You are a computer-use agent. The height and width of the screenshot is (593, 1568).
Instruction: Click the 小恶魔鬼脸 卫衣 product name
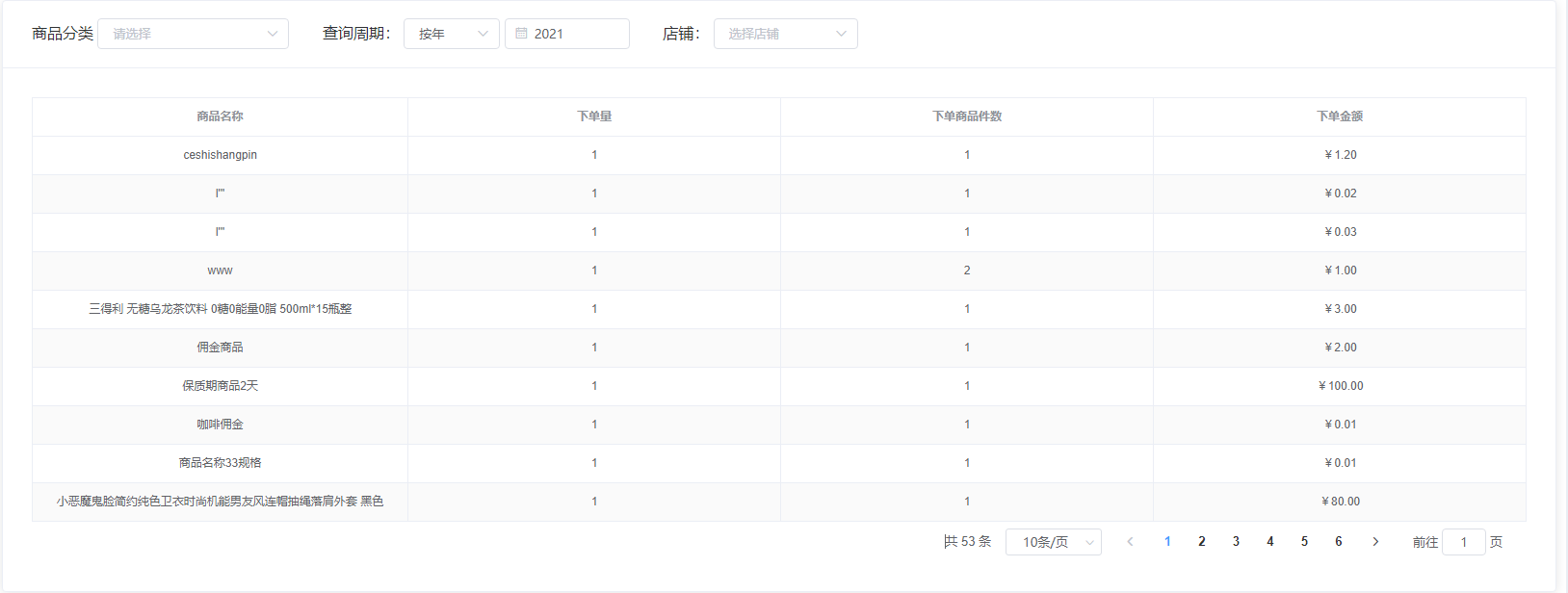click(220, 502)
